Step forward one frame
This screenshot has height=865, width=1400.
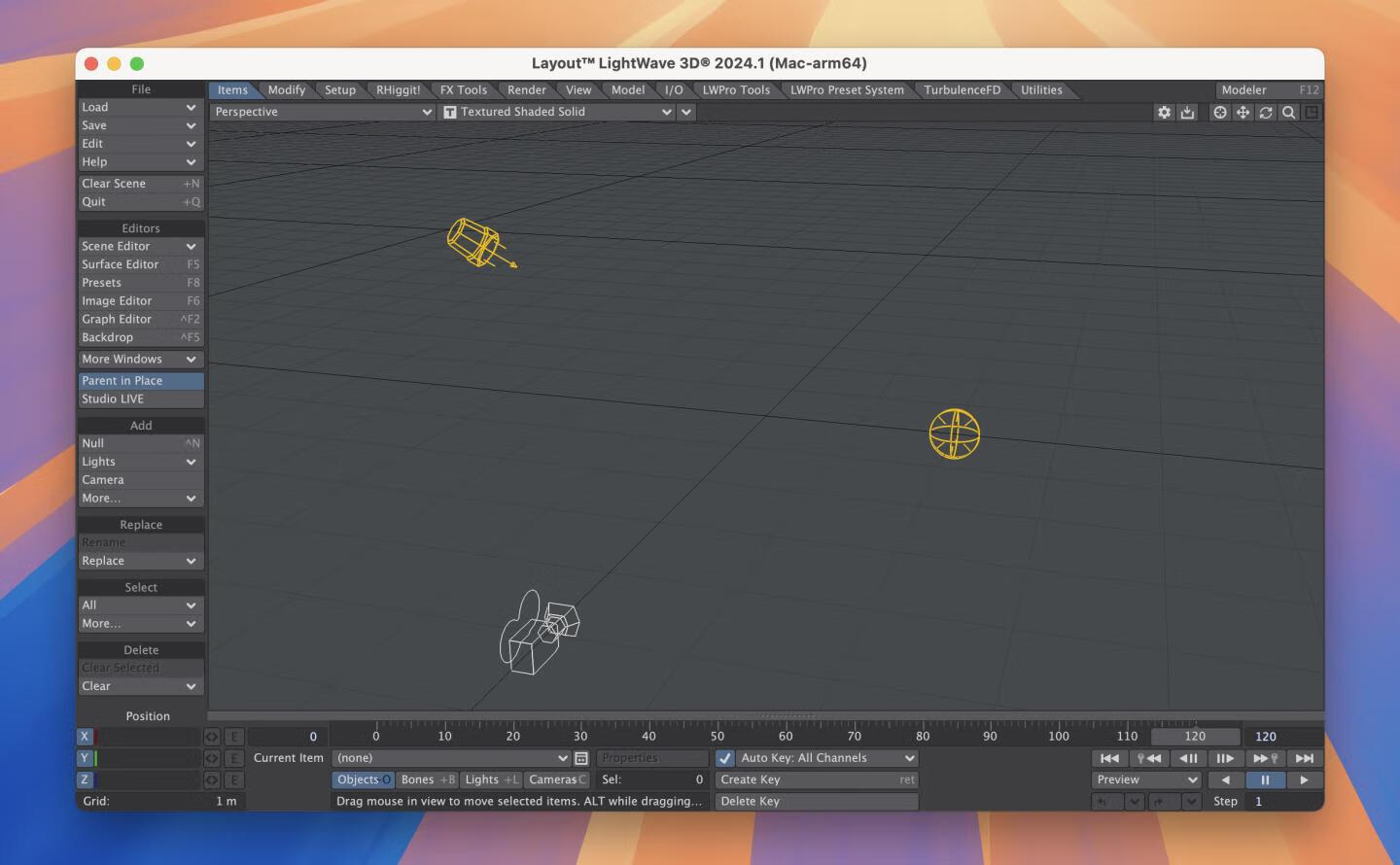(x=1225, y=758)
